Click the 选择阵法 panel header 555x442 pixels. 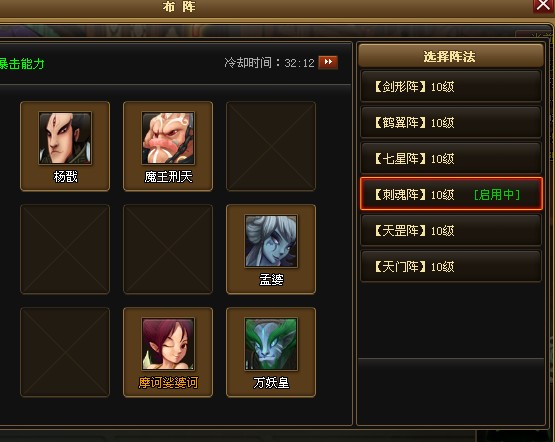[x=451, y=56]
